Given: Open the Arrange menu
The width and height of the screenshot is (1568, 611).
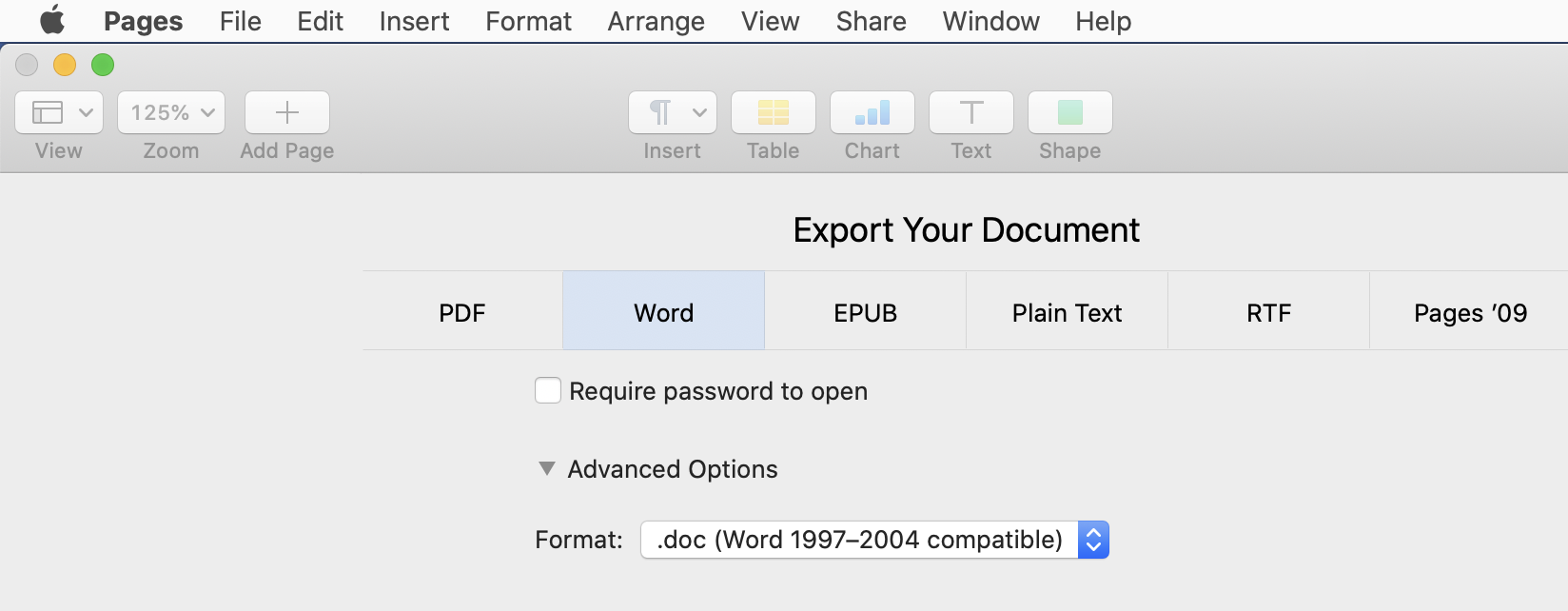Looking at the screenshot, I should click(656, 21).
